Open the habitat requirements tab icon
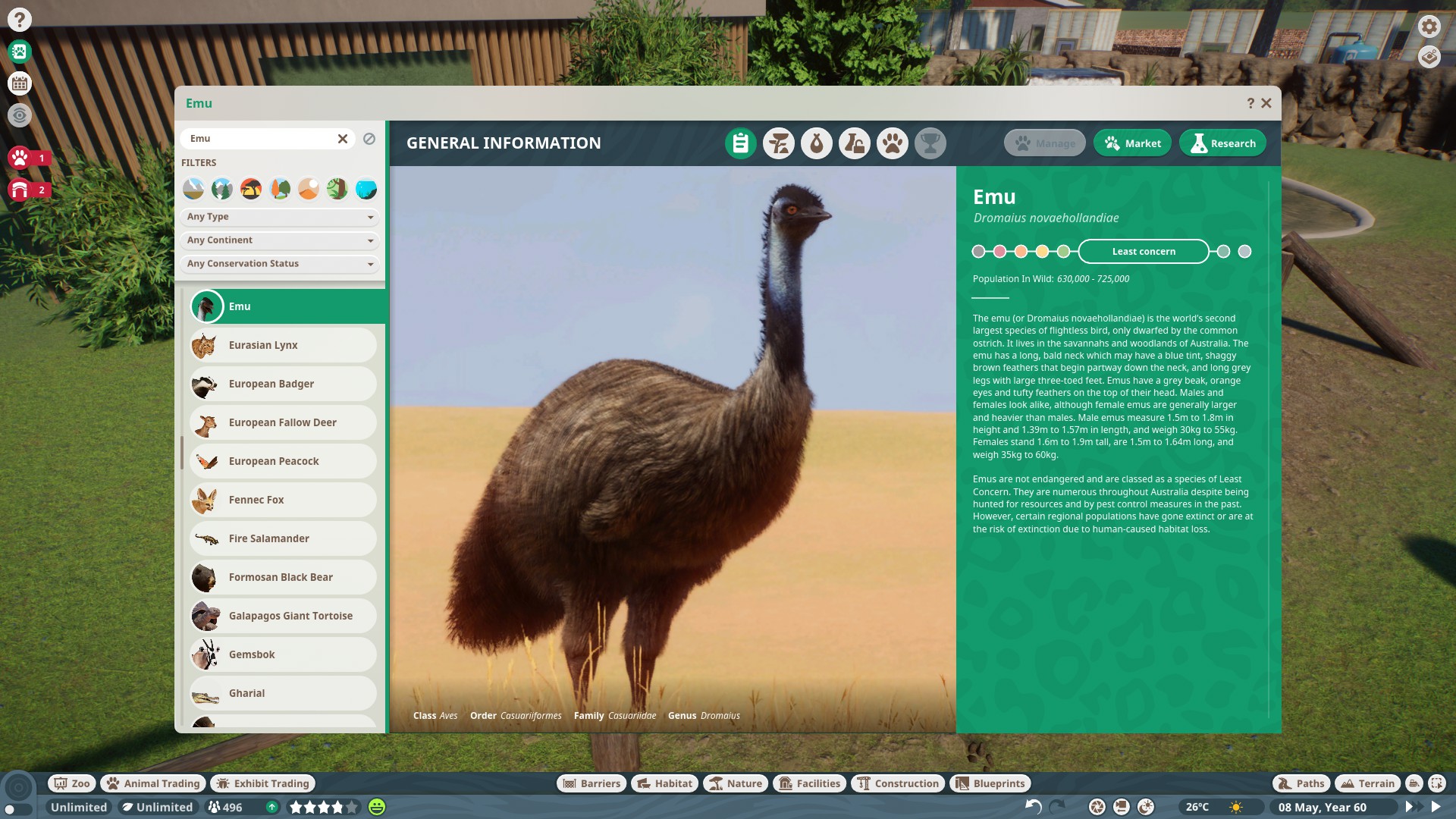Image resolution: width=1456 pixels, height=819 pixels. click(x=779, y=143)
